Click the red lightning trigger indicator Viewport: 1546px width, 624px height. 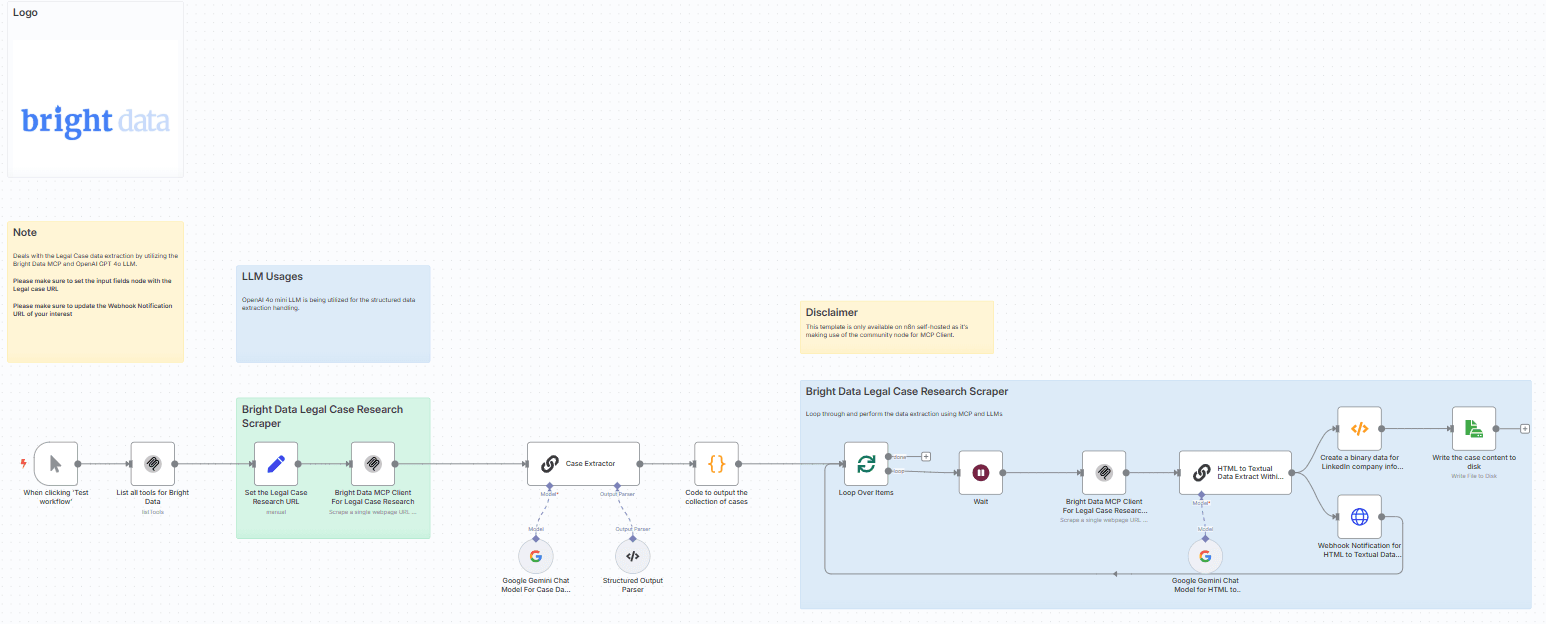pyautogui.click(x=24, y=464)
